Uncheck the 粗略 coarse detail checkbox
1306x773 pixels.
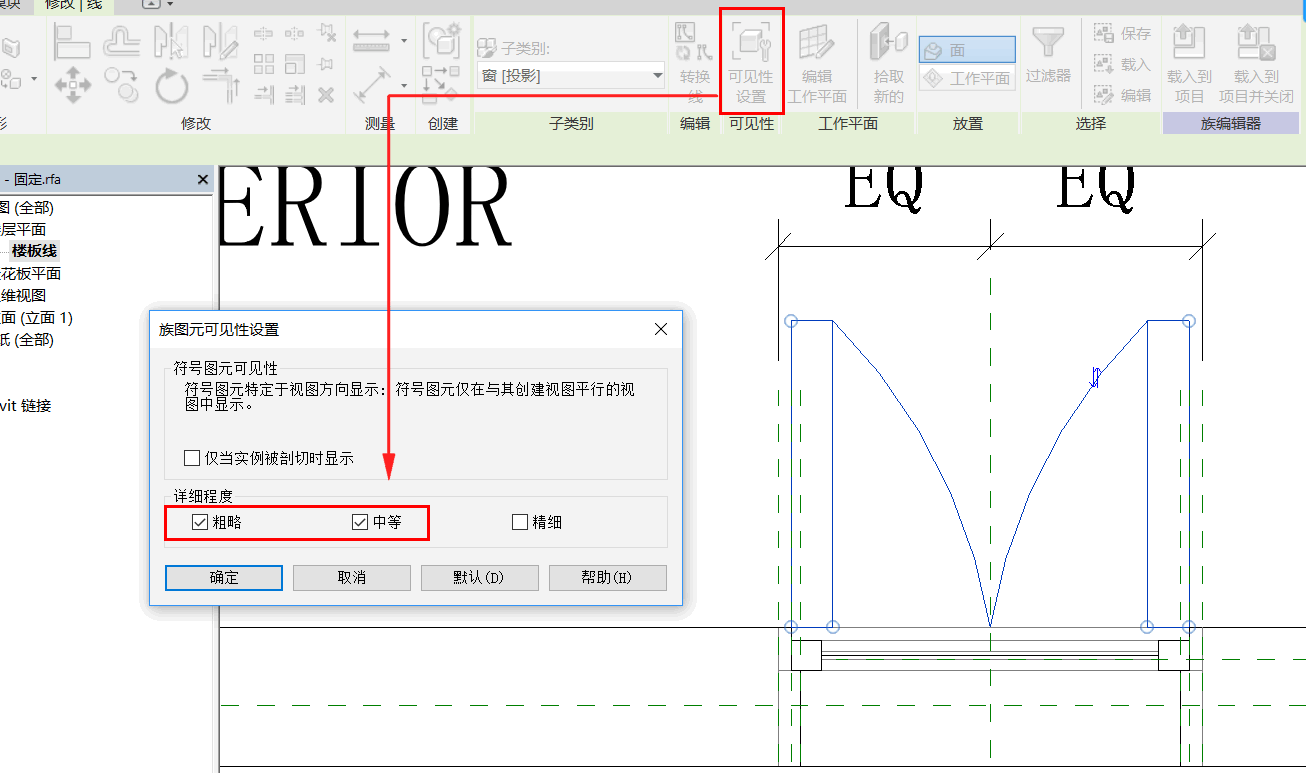pos(200,522)
